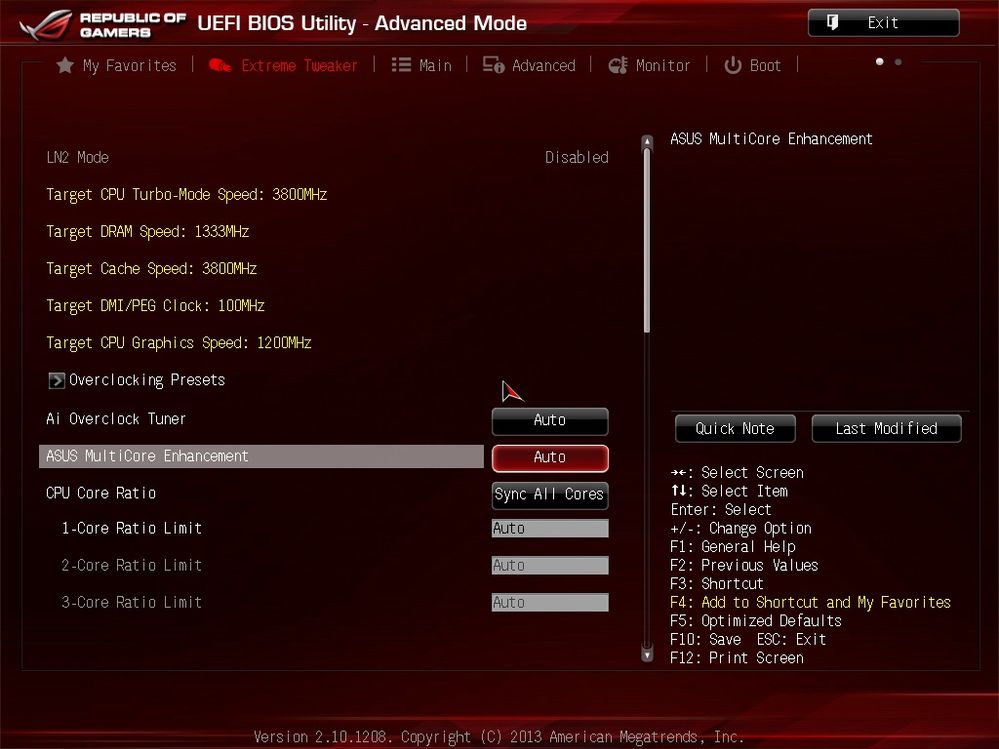The image size is (999, 749).
Task: Click the Disabled value for LN2 Mode
Action: tap(577, 157)
